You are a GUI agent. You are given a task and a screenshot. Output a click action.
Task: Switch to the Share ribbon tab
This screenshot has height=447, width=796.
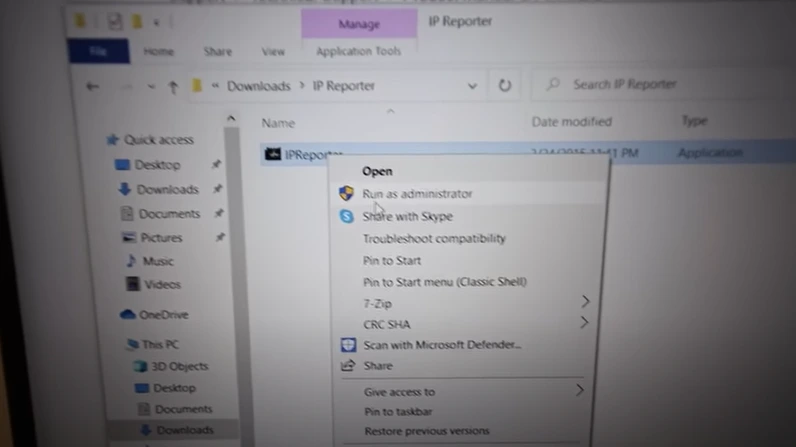point(218,51)
